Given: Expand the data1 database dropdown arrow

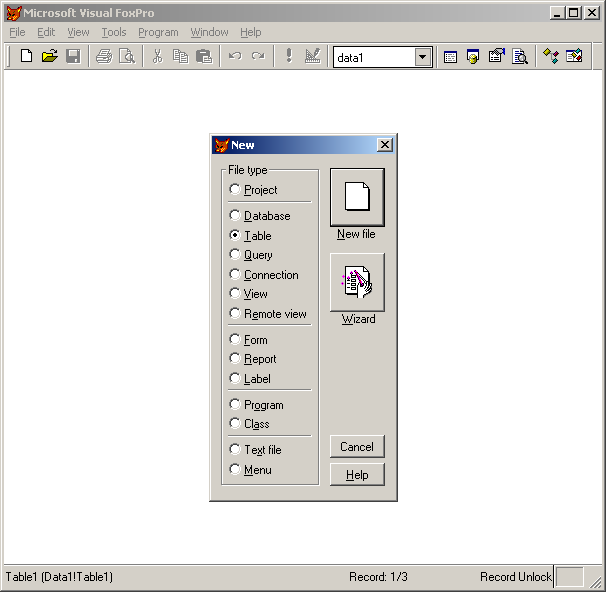Looking at the screenshot, I should click(423, 57).
